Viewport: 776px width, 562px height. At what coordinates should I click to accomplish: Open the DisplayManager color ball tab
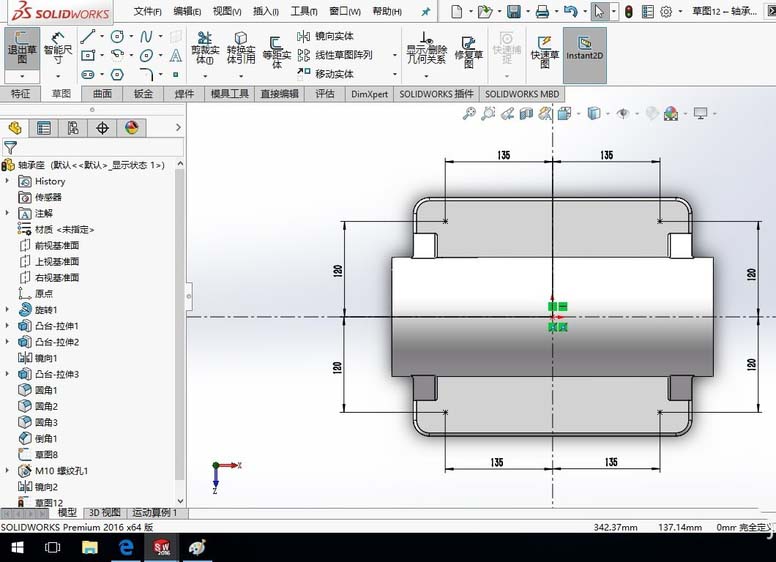[x=131, y=128]
